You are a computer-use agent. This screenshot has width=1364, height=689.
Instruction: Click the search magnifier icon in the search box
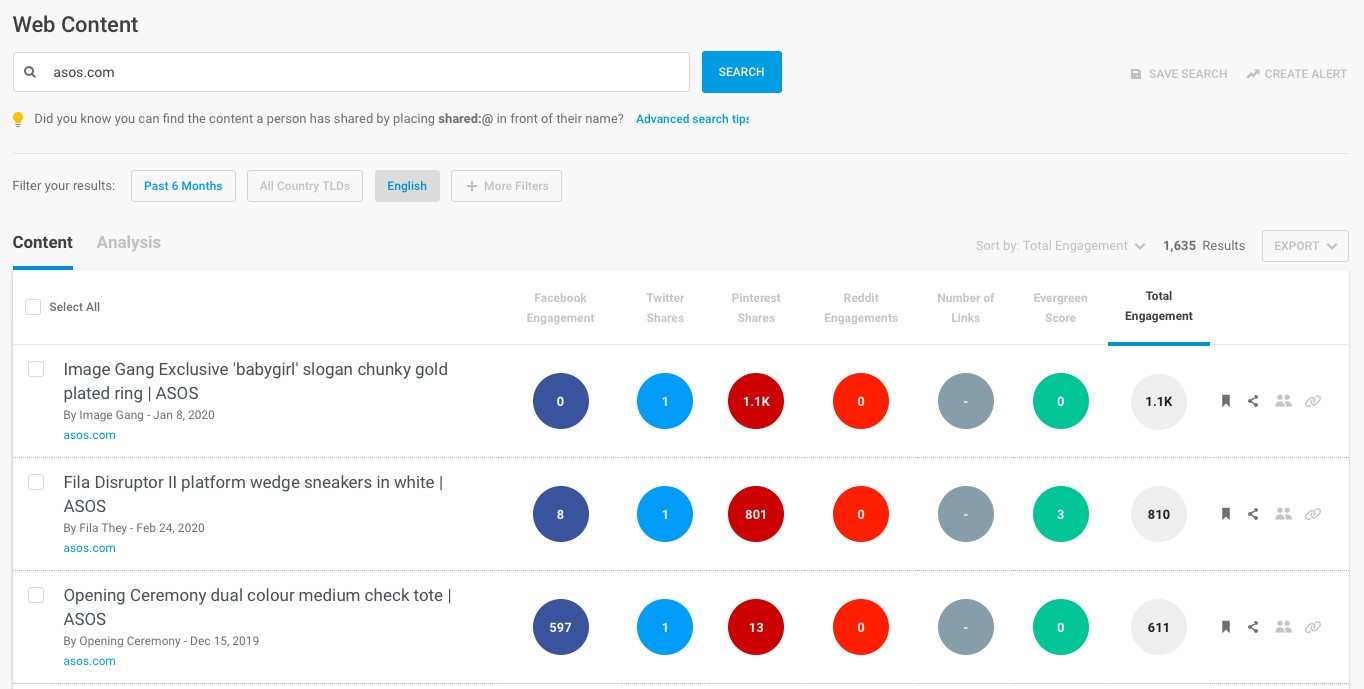click(30, 72)
